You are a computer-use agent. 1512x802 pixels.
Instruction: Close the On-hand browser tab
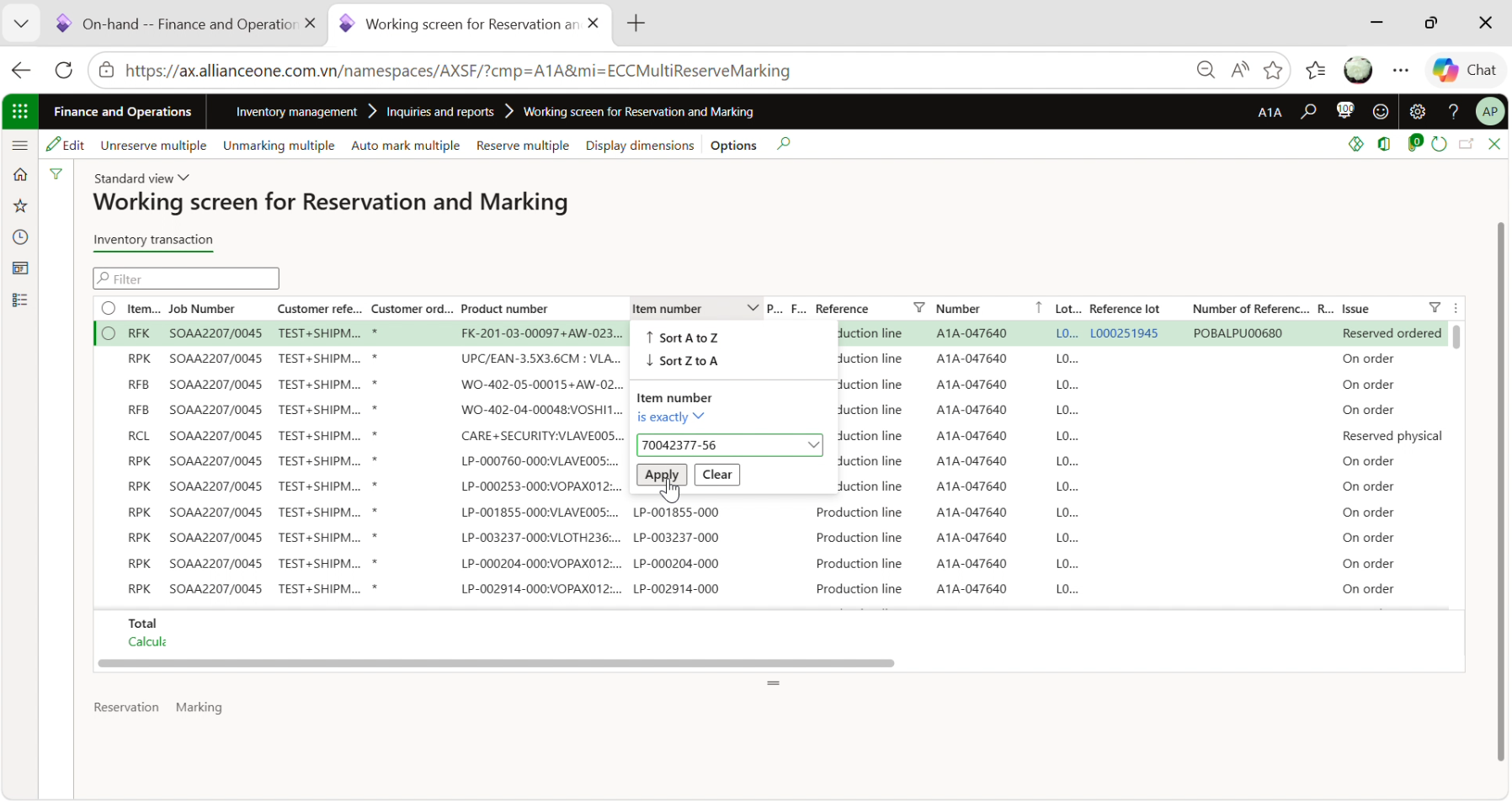tap(310, 24)
